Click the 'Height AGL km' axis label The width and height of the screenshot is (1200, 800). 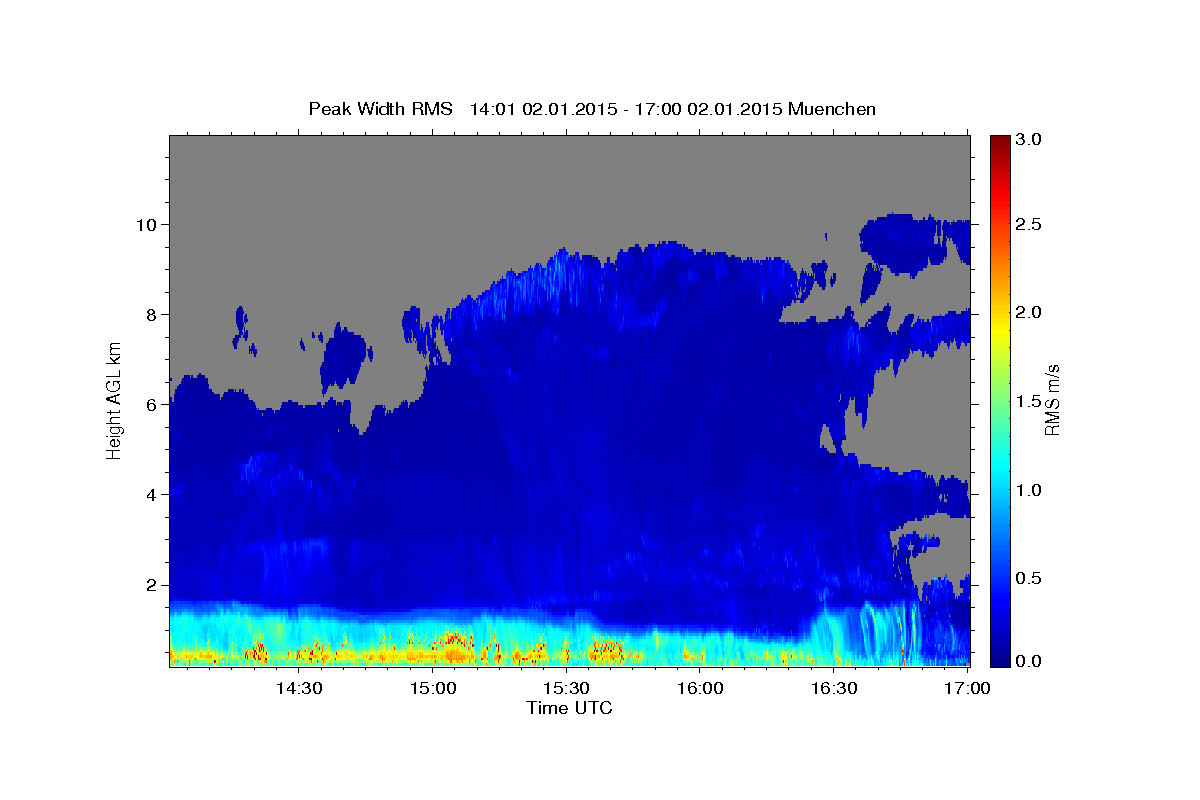114,400
